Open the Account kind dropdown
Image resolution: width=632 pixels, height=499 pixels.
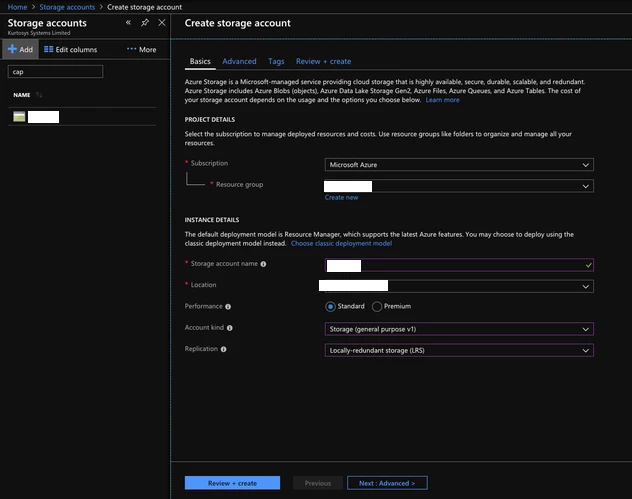pos(459,329)
